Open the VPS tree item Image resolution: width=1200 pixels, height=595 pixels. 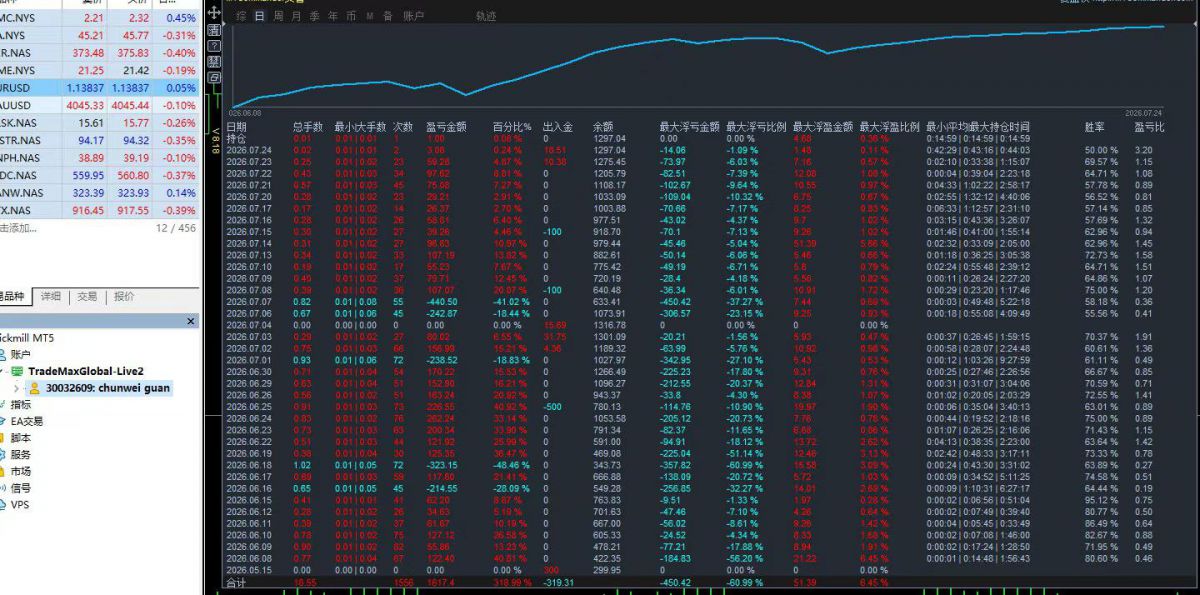pyautogui.click(x=20, y=505)
